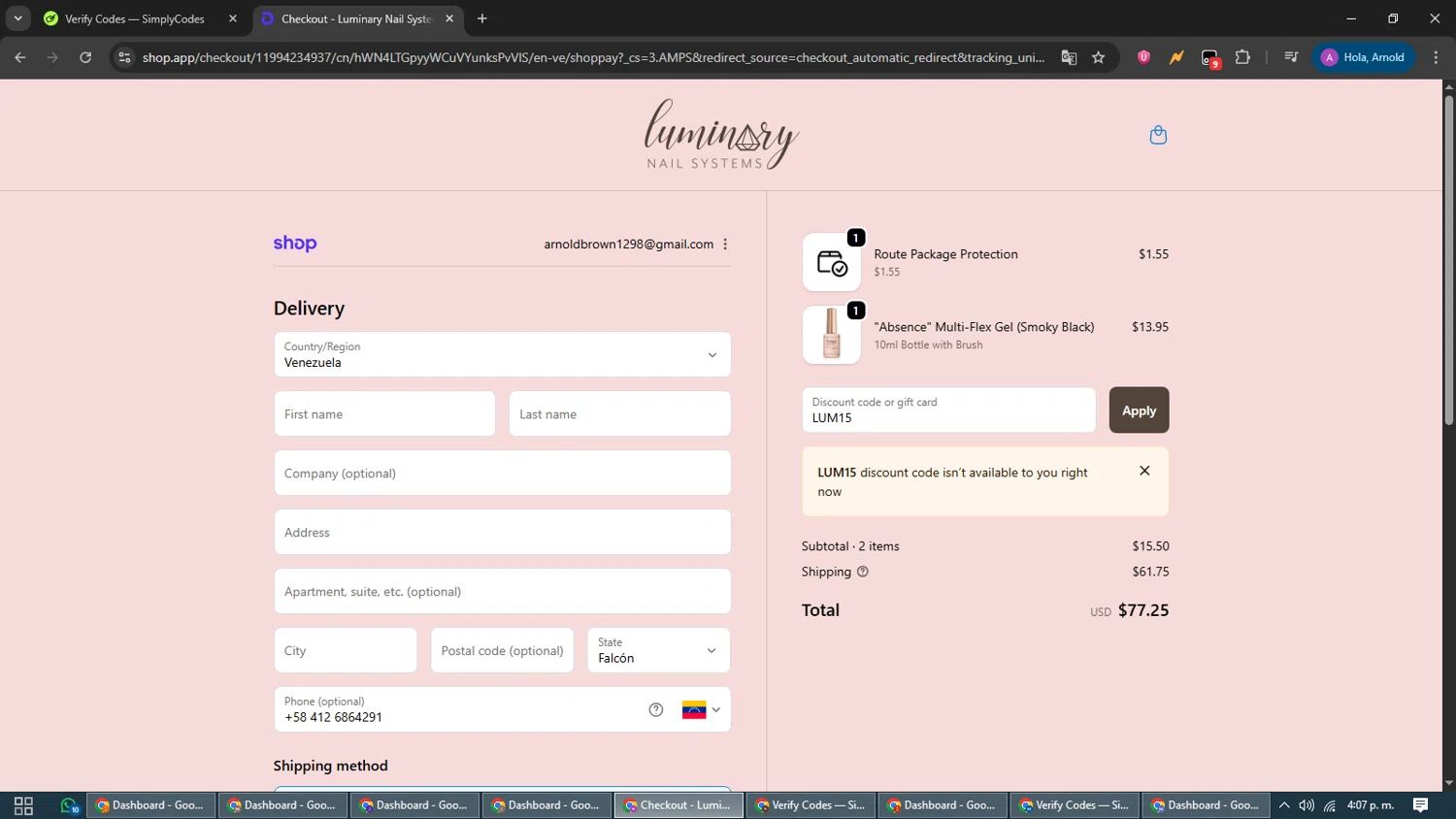Open the media controls icon in toolbar

(1291, 57)
